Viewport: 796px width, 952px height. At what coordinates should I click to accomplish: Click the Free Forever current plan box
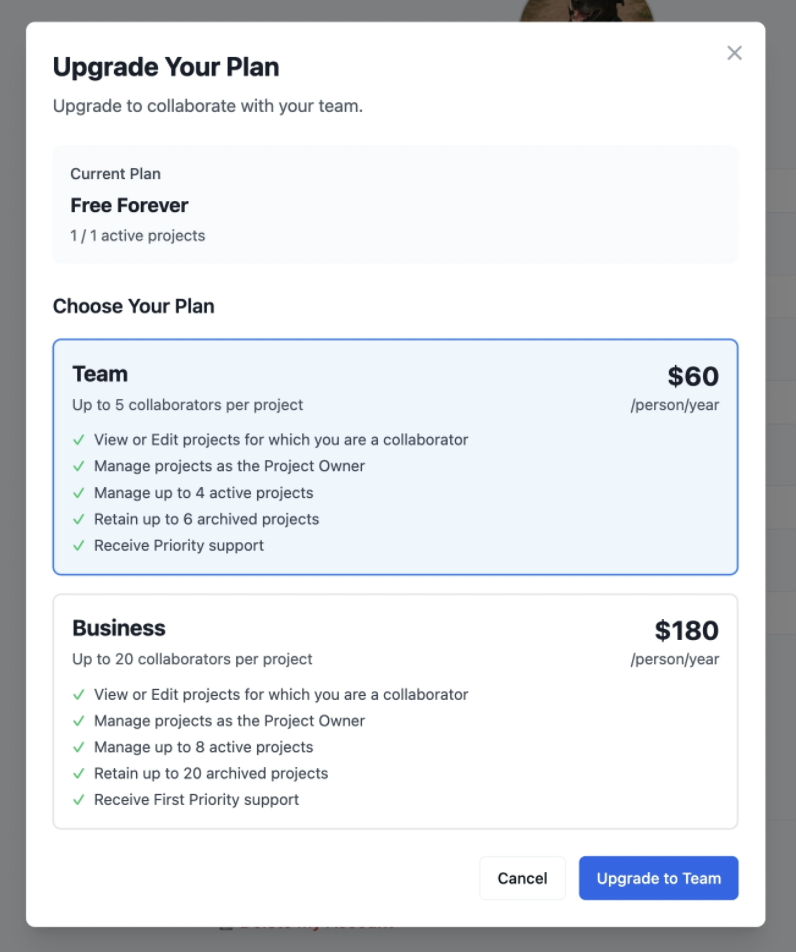pyautogui.click(x=395, y=205)
